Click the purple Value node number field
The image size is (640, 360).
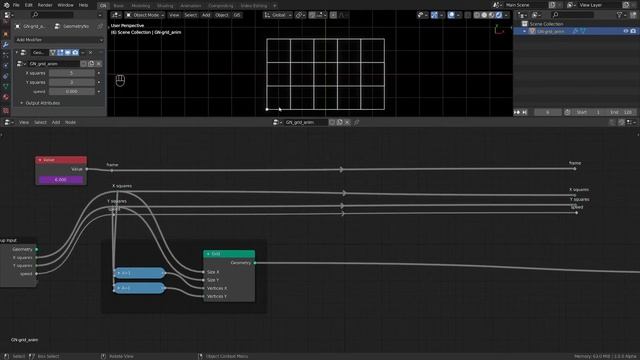click(x=61, y=180)
